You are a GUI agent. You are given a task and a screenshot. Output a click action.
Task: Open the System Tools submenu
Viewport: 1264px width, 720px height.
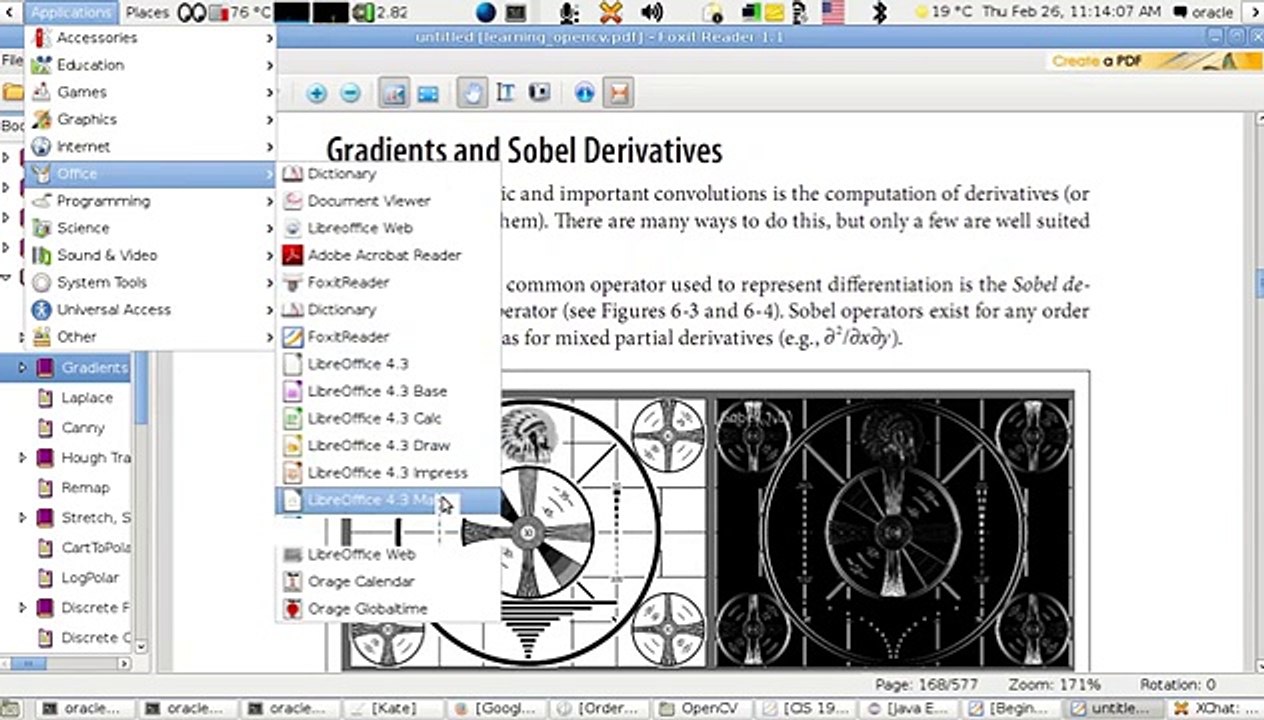[151, 283]
